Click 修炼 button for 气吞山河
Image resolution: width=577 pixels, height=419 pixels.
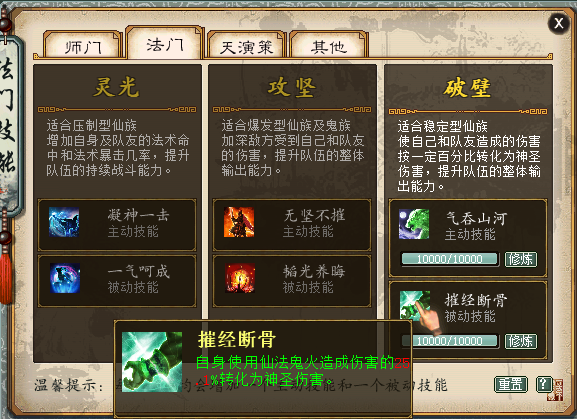pos(521,259)
